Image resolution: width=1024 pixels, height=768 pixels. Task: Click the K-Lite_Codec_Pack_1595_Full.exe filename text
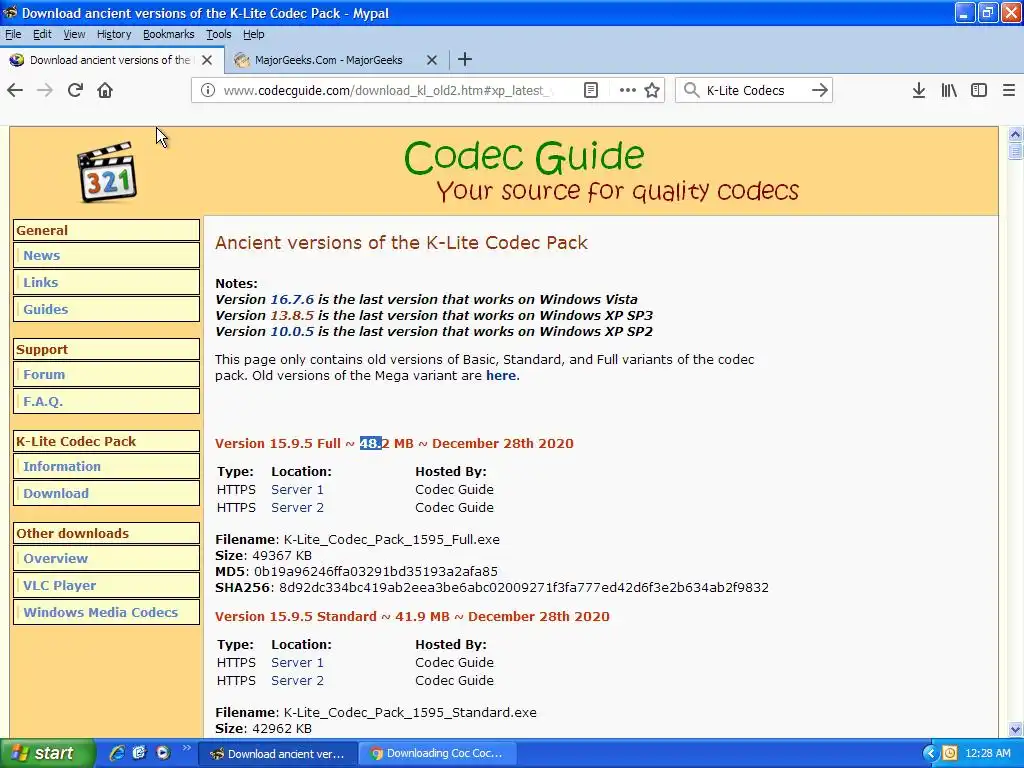[391, 539]
